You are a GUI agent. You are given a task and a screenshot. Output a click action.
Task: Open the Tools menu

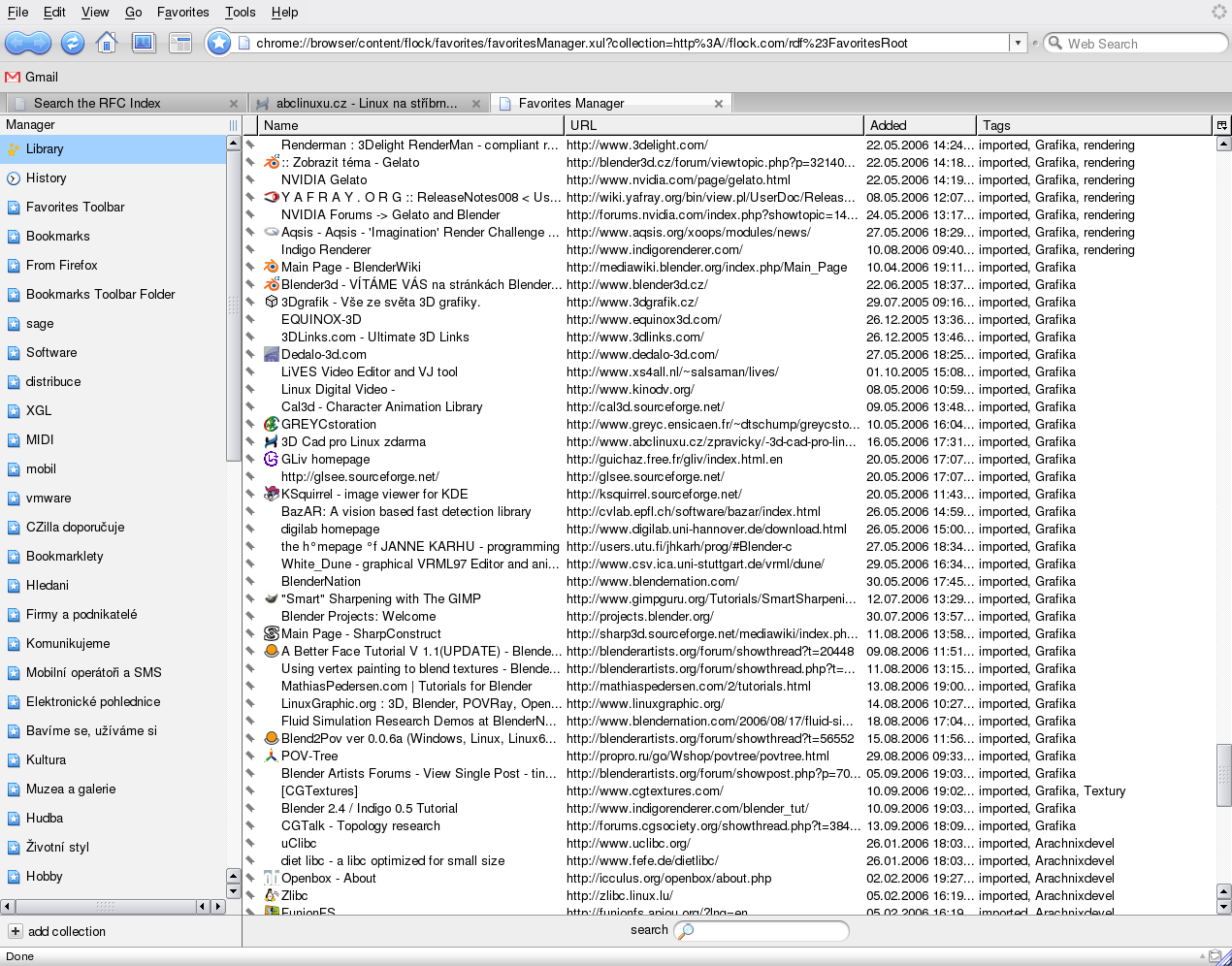point(241,12)
